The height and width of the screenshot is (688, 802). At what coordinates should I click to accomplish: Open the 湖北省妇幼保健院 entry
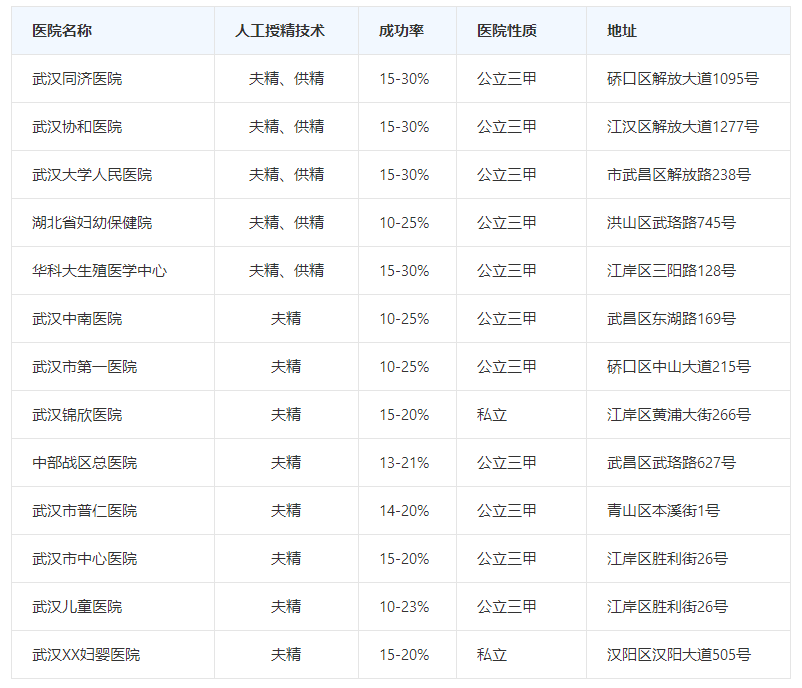point(92,223)
